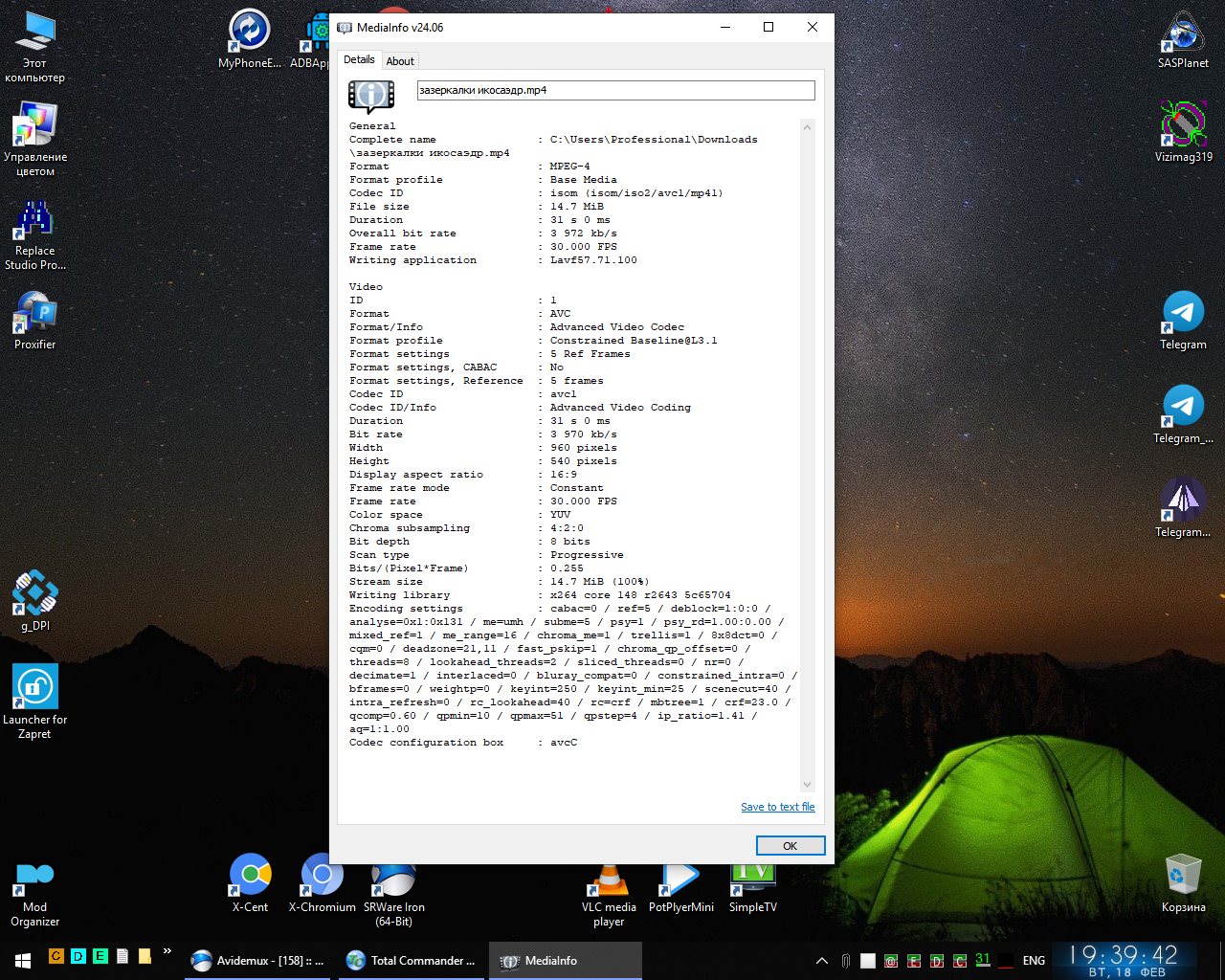Click the "x264 core 148 r2643 5c65704" value
Viewport: 1225px width, 980px height.
[640, 595]
